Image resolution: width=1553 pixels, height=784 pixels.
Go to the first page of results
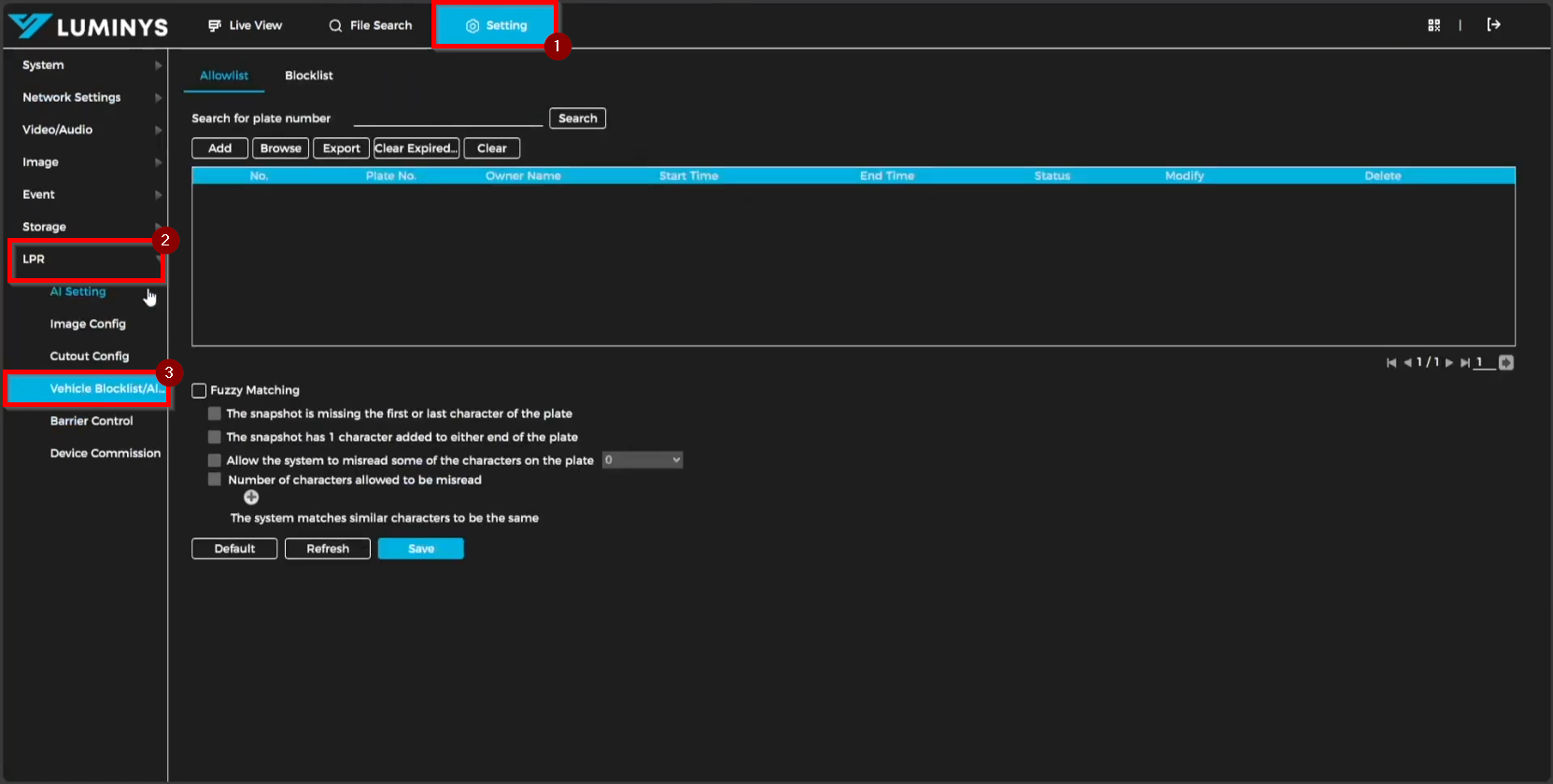pos(1391,363)
